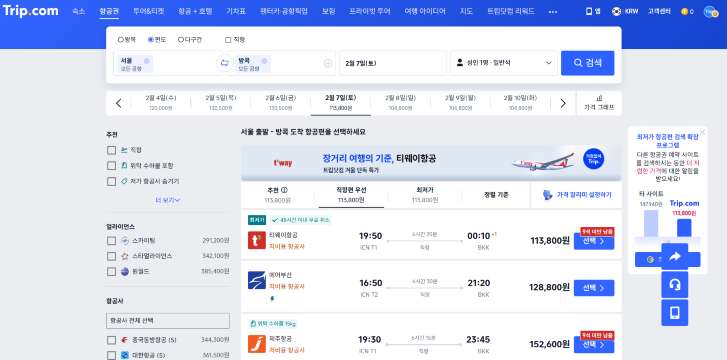Click the 제주항공 airline logo
727x360 pixels.
(257, 344)
